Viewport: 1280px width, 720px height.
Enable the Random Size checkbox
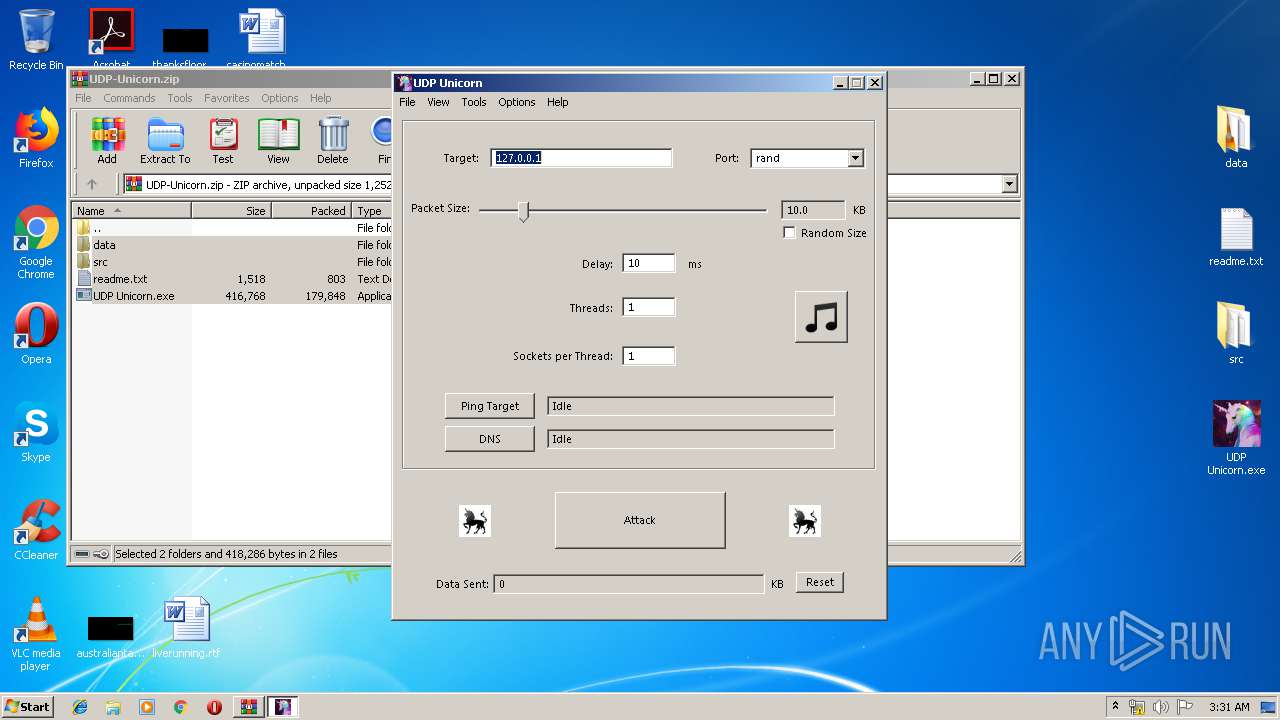pos(790,233)
